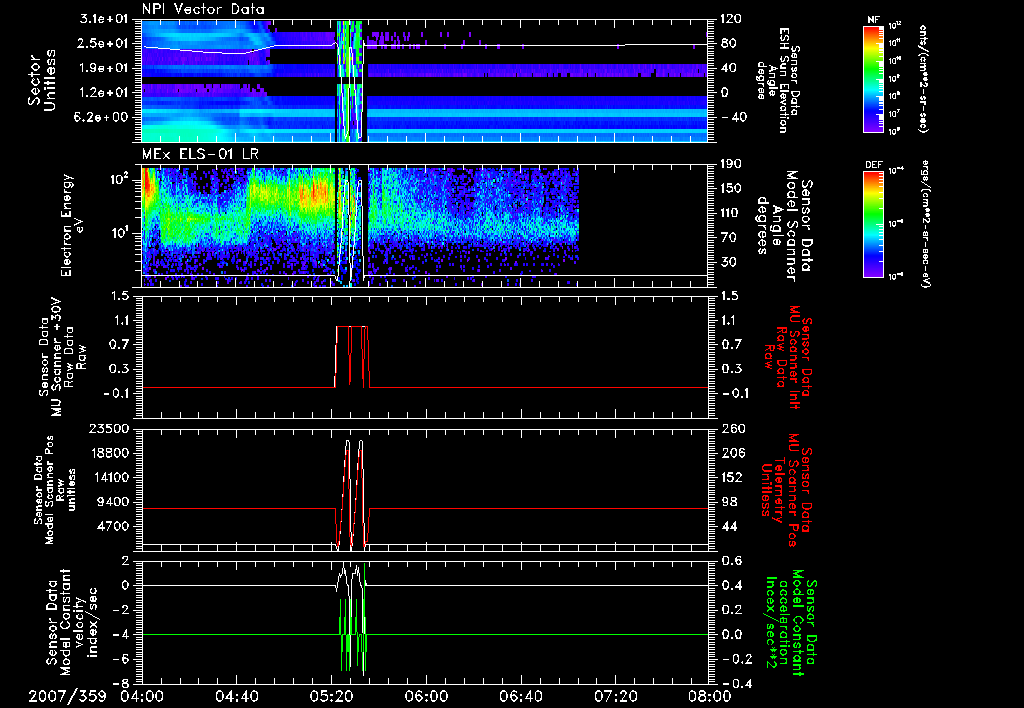Click the NPI Vector Data panel title
This screenshot has height=708, width=1024.
tap(203, 9)
